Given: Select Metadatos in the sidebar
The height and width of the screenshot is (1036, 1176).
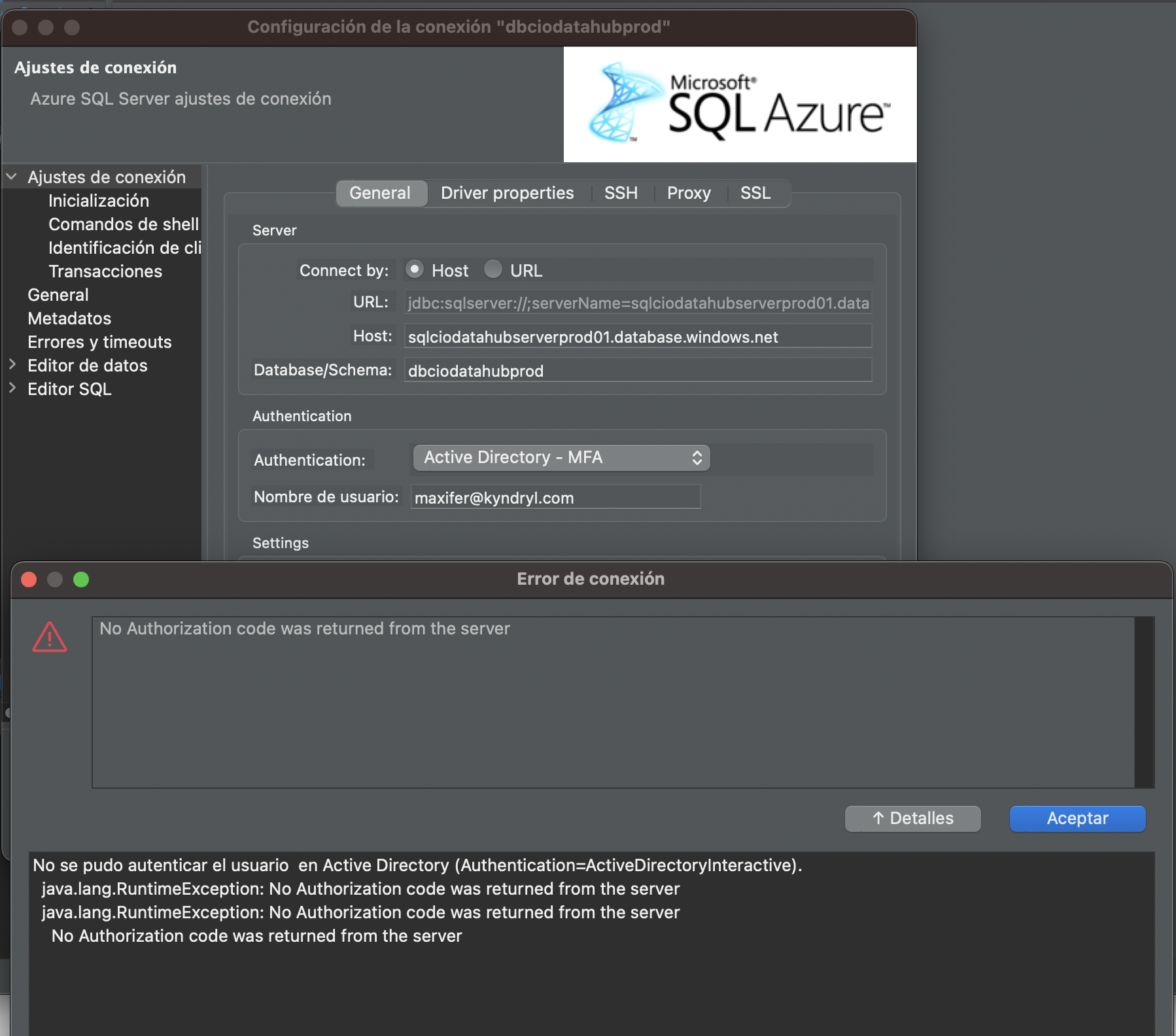Looking at the screenshot, I should tap(69, 319).
